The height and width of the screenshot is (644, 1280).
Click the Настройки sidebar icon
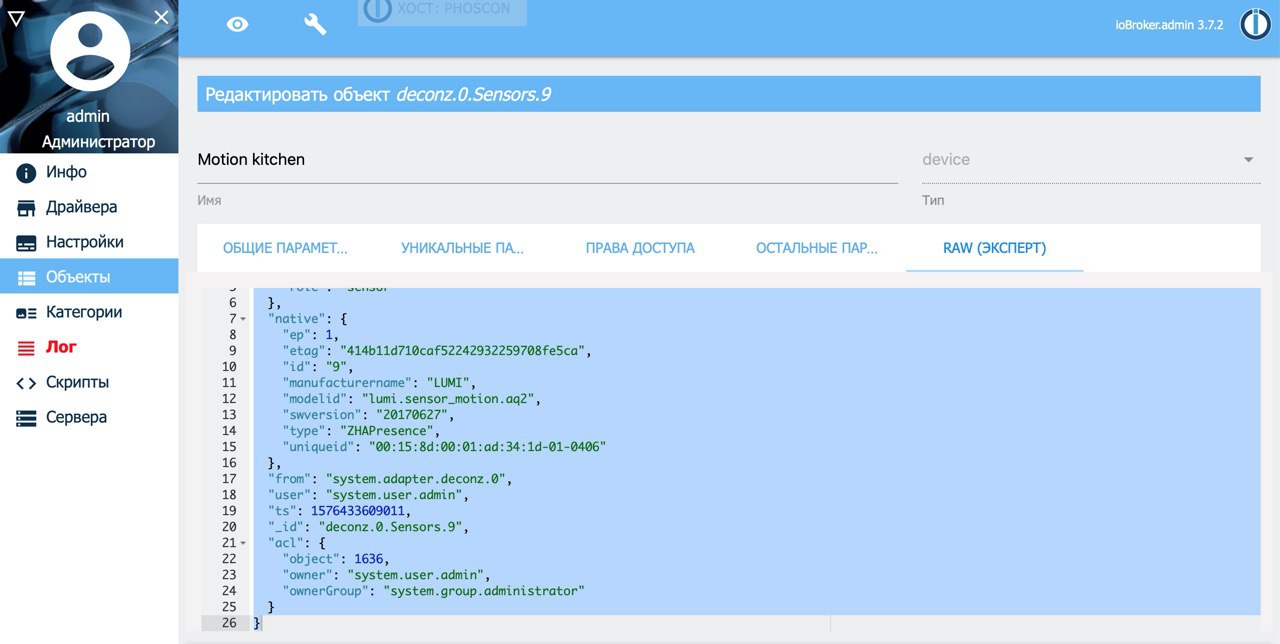click(x=27, y=243)
